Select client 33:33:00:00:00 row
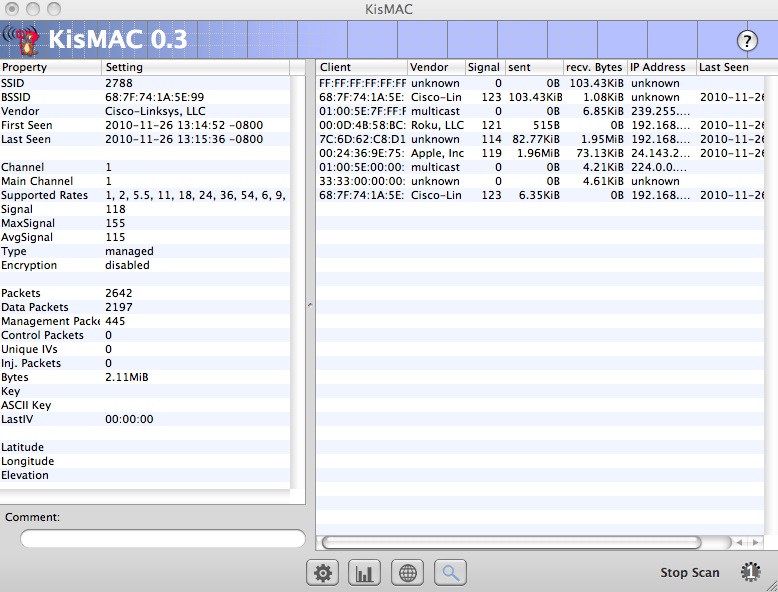This screenshot has width=778, height=592. point(540,181)
